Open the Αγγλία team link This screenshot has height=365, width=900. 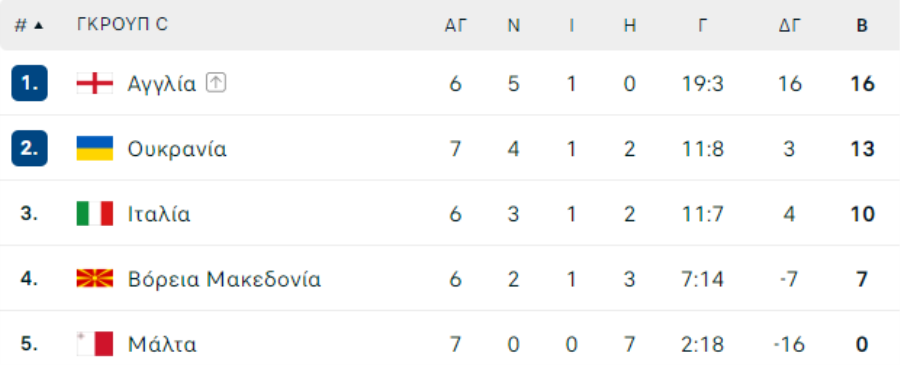click(x=162, y=84)
